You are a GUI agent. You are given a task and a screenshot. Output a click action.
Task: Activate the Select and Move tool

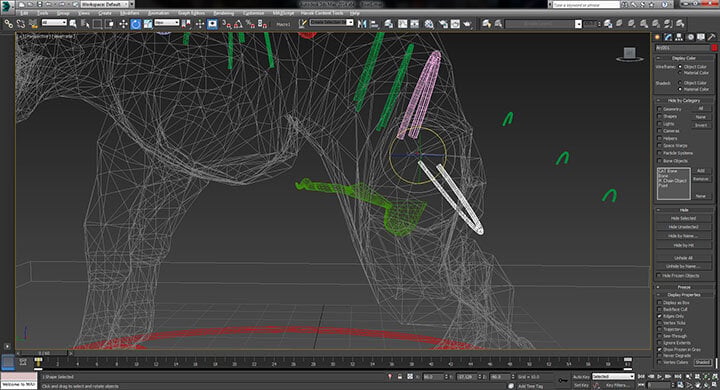coord(123,24)
